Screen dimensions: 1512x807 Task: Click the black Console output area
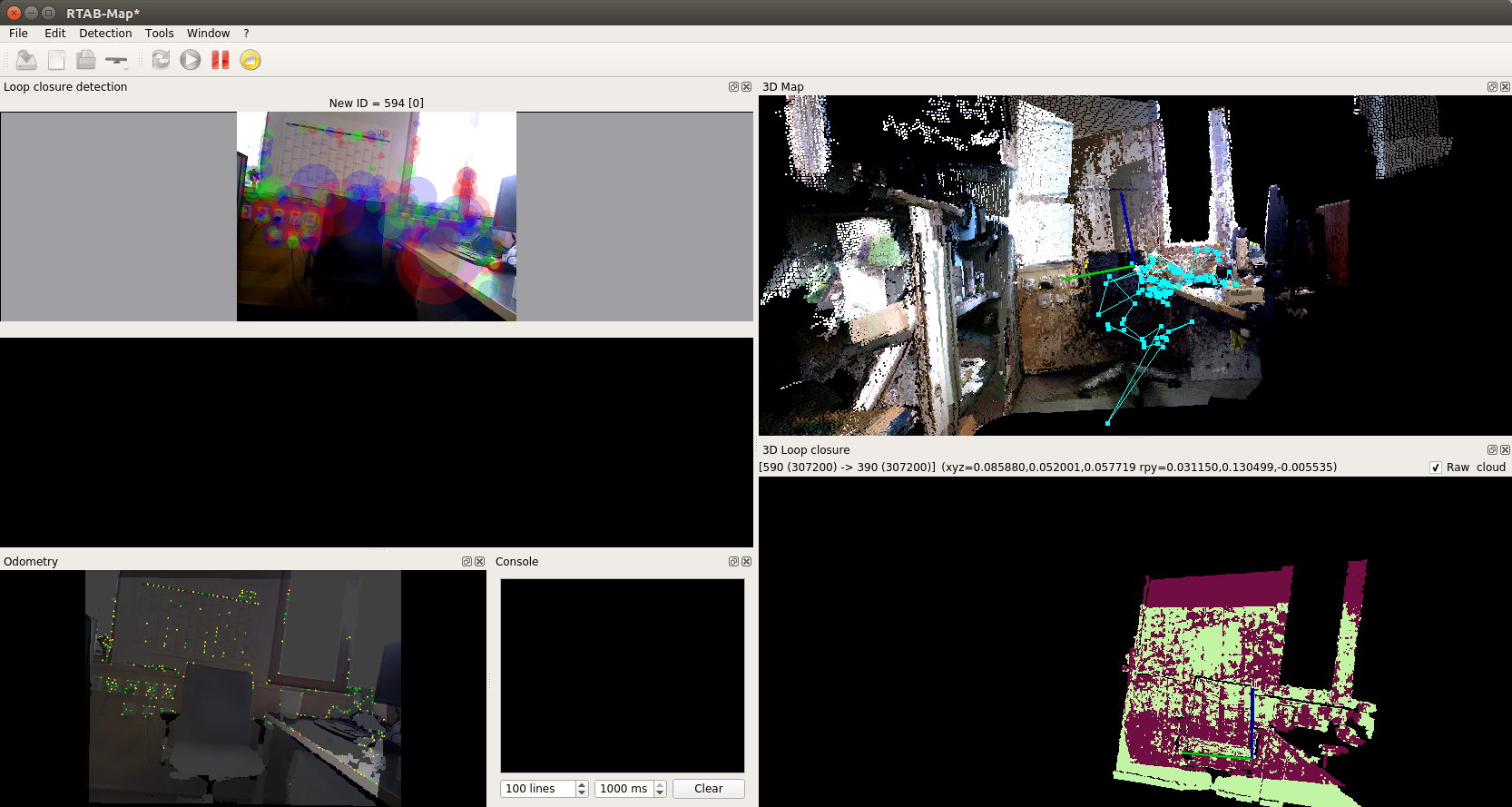pyautogui.click(x=623, y=676)
